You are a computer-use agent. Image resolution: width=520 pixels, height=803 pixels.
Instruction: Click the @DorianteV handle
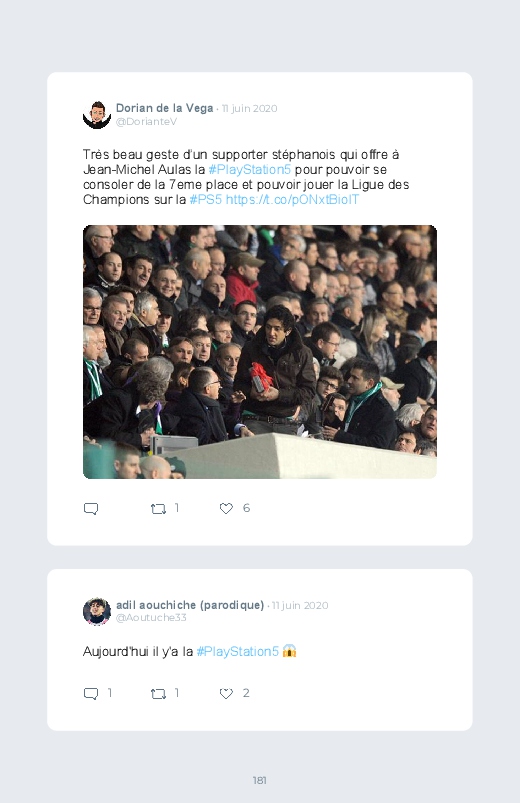[147, 121]
